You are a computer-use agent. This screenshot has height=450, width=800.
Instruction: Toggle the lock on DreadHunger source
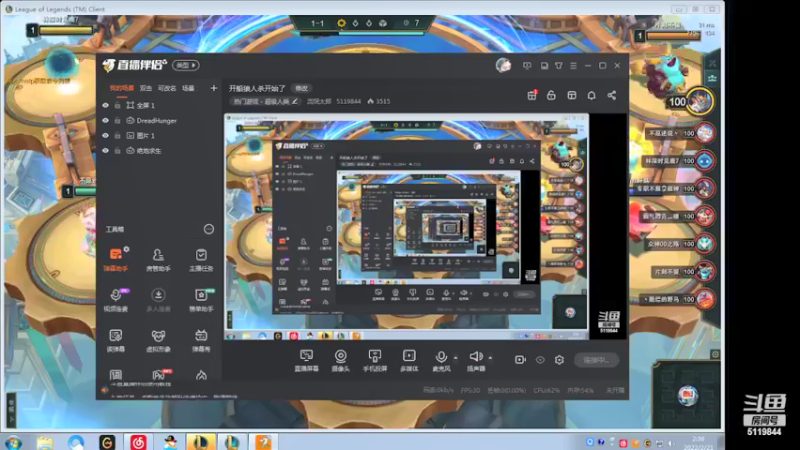[x=117, y=120]
